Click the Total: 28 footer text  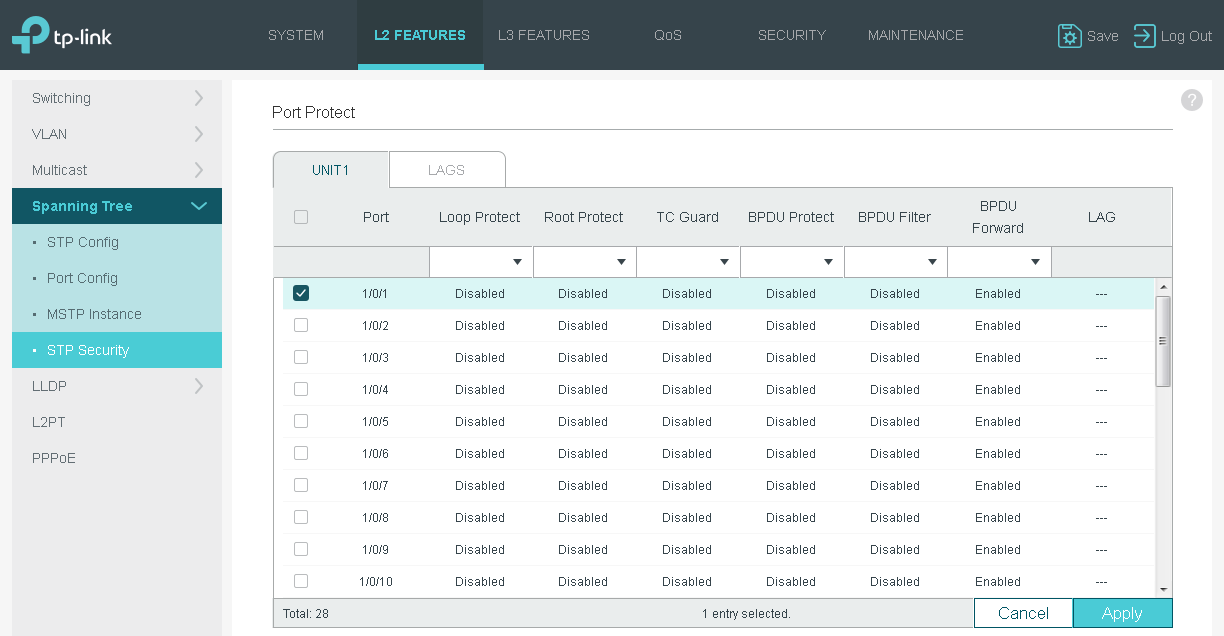click(x=306, y=614)
